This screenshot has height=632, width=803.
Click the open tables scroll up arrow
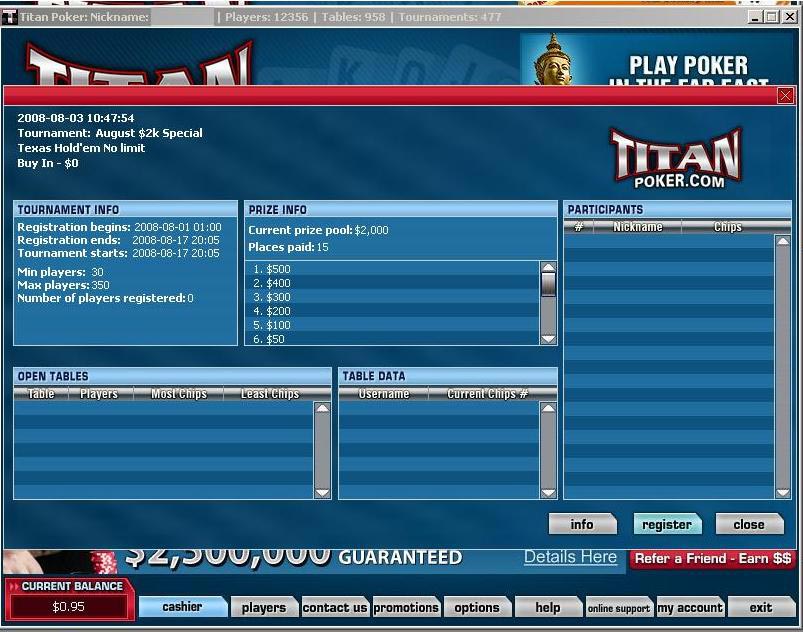(x=323, y=408)
